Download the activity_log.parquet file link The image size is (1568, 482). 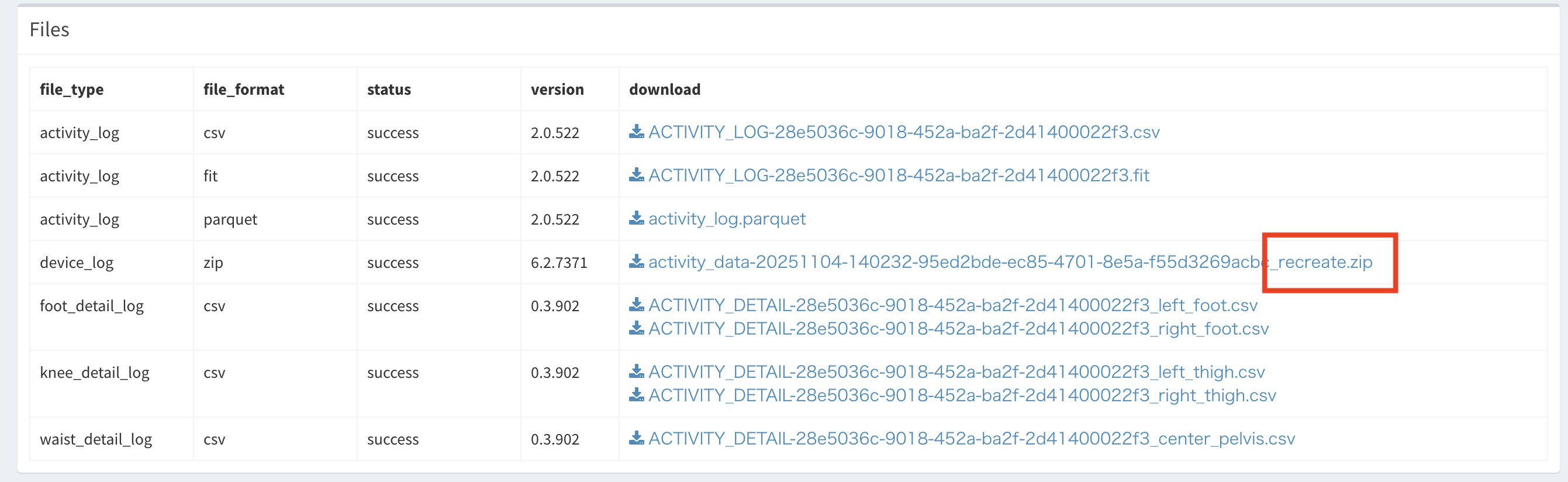pos(727,219)
